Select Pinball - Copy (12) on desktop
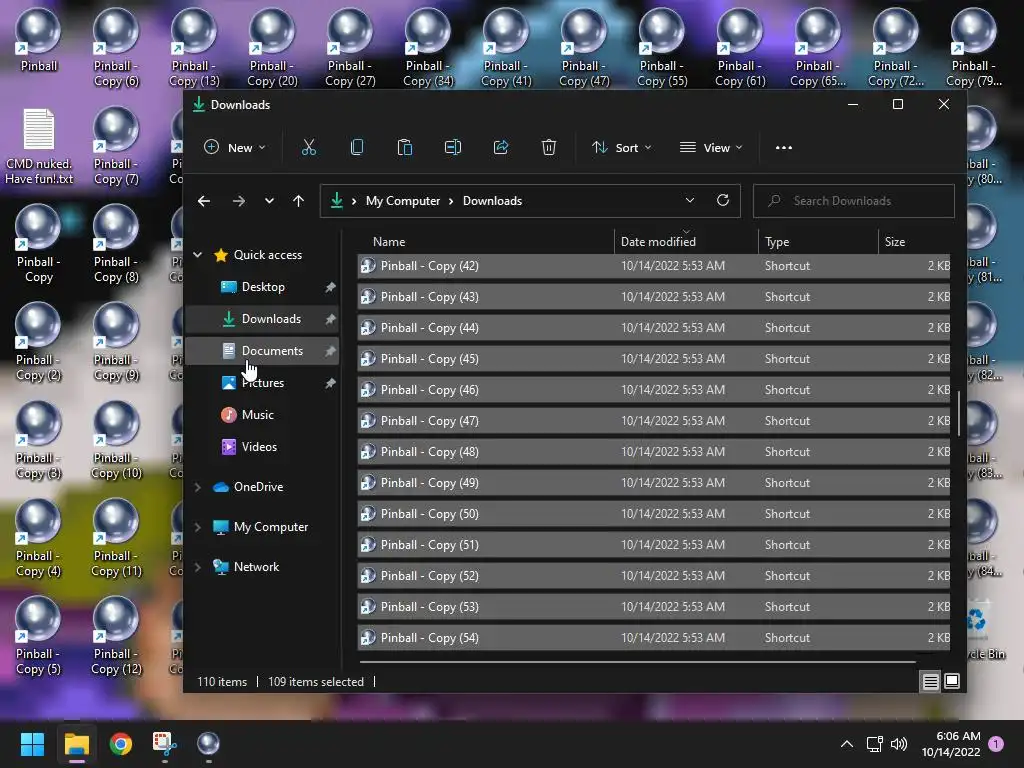This screenshot has width=1024, height=768. click(x=116, y=636)
